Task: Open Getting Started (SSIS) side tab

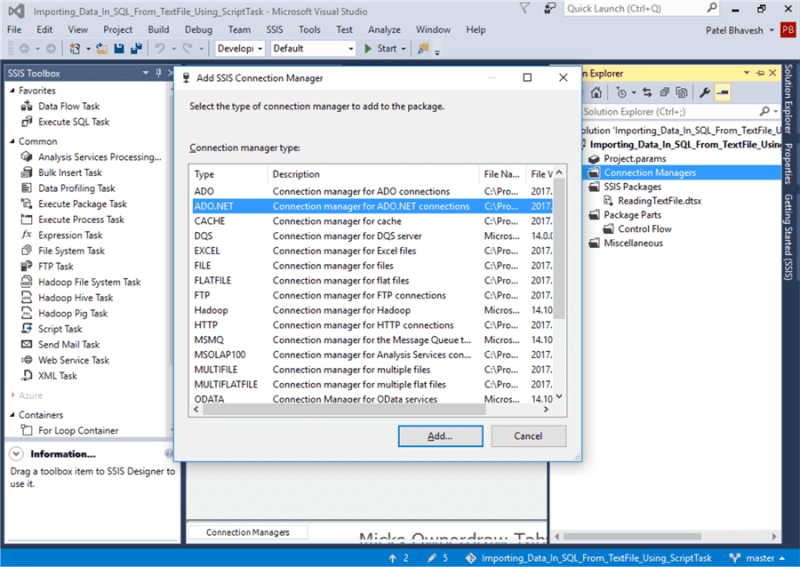Action: [x=789, y=237]
